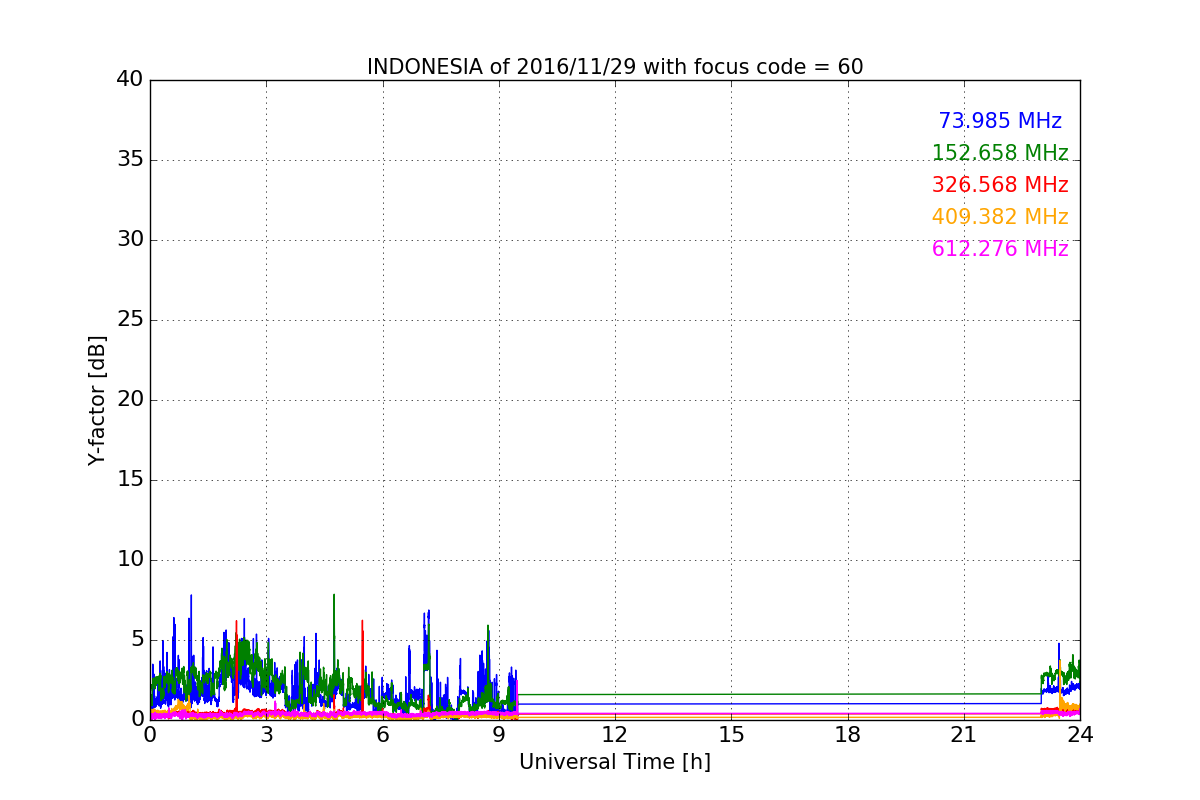Click the y-axis tick label 30
This screenshot has height=800, width=1200.
(130, 239)
